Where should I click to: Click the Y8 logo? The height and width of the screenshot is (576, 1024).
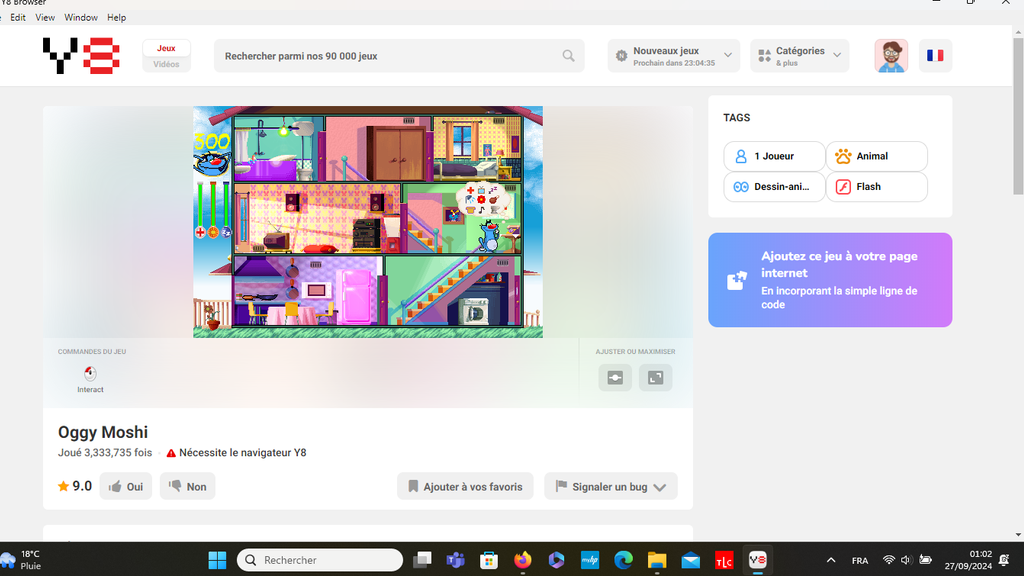[x=81, y=56]
